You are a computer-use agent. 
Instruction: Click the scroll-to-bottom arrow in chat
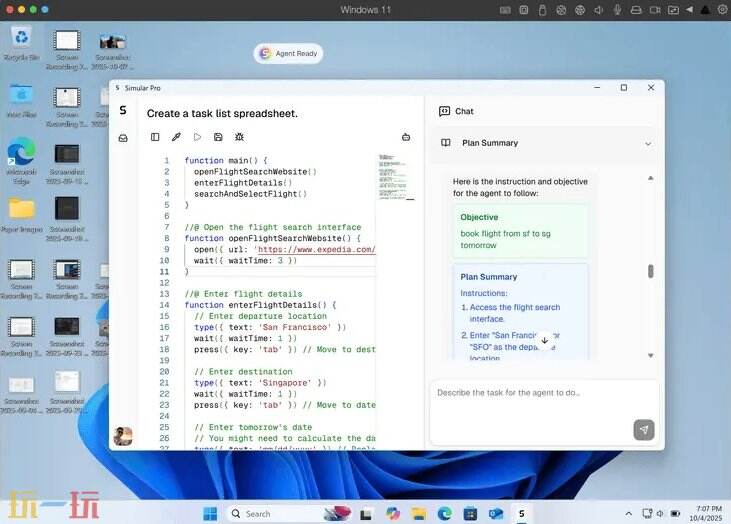pyautogui.click(x=544, y=340)
